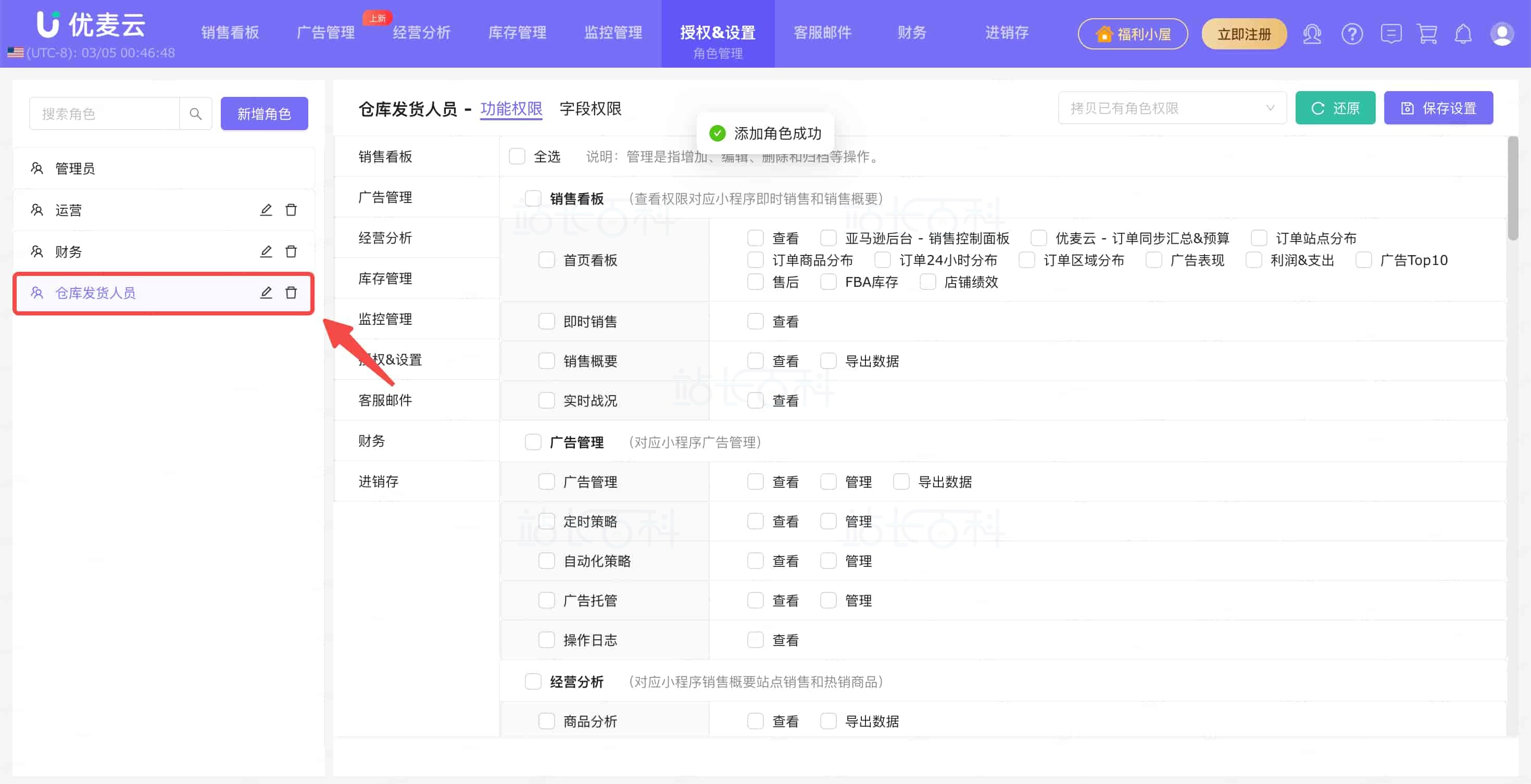This screenshot has width=1531, height=784.
Task: Check 导出数据 for 销售概要 row
Action: (828, 361)
